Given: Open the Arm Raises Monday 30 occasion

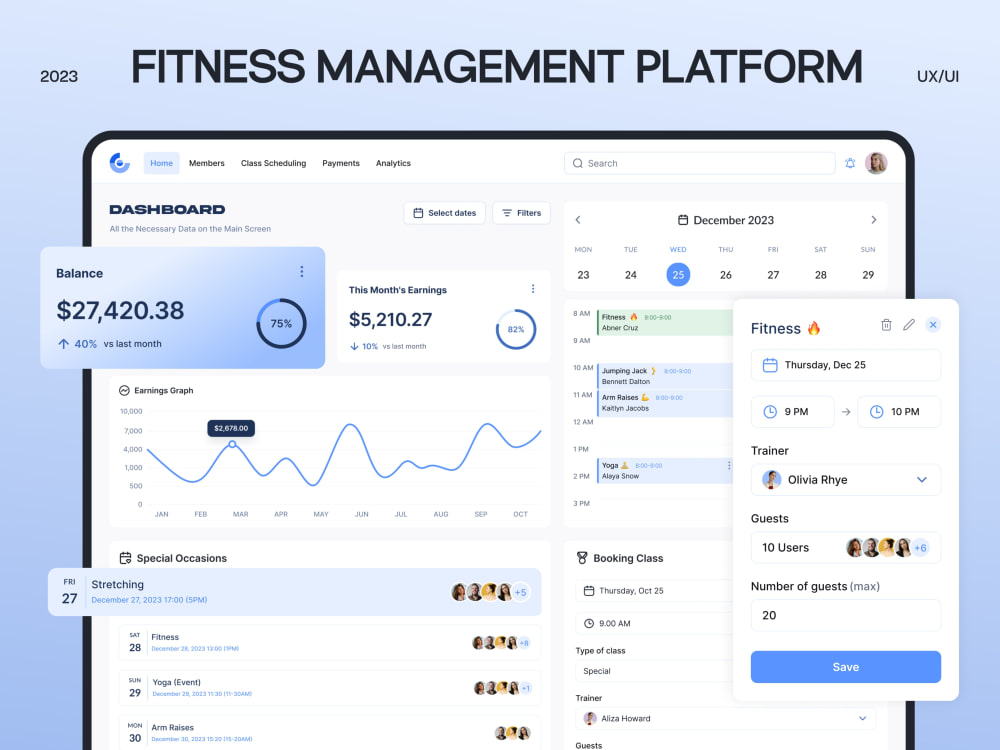Looking at the screenshot, I should point(330,733).
